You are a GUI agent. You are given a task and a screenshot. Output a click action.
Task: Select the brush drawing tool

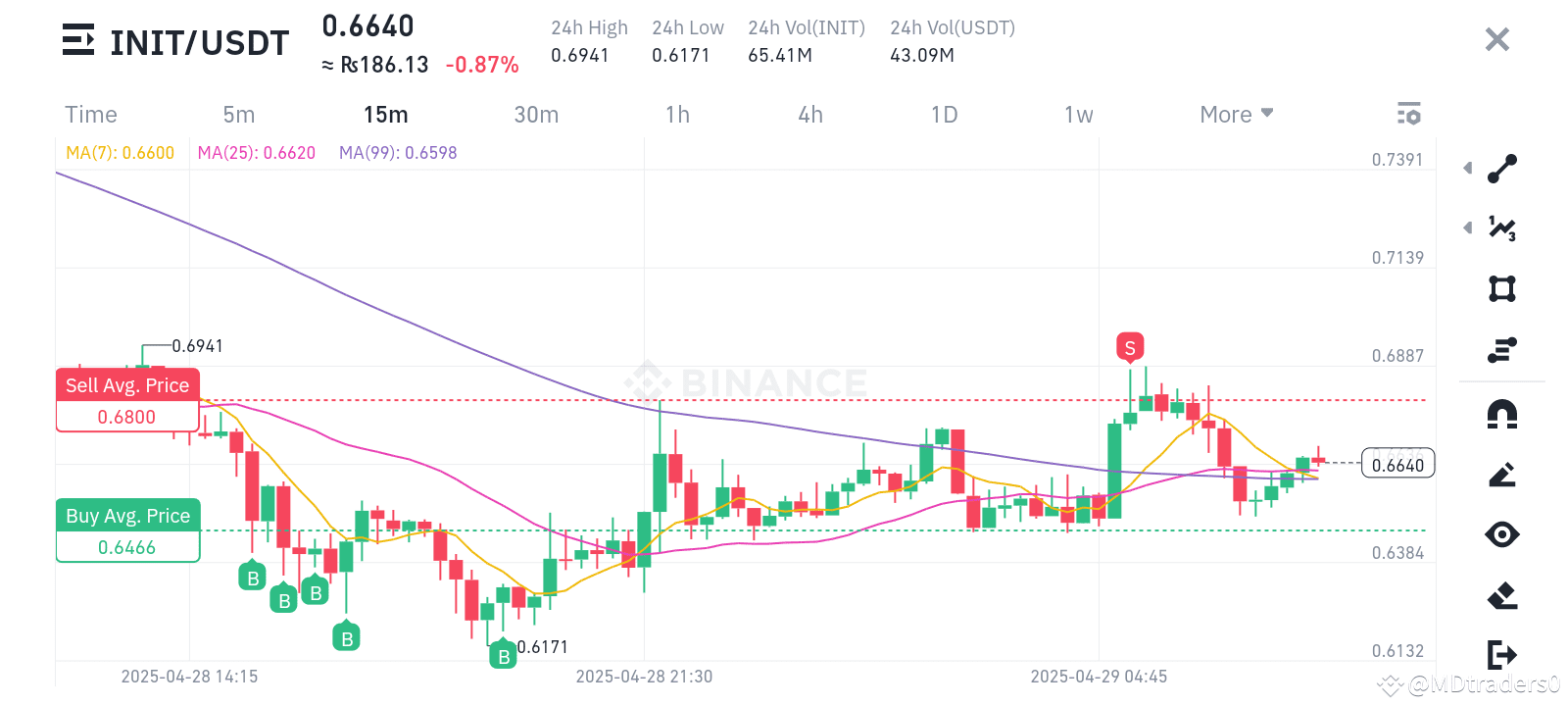[1501, 476]
